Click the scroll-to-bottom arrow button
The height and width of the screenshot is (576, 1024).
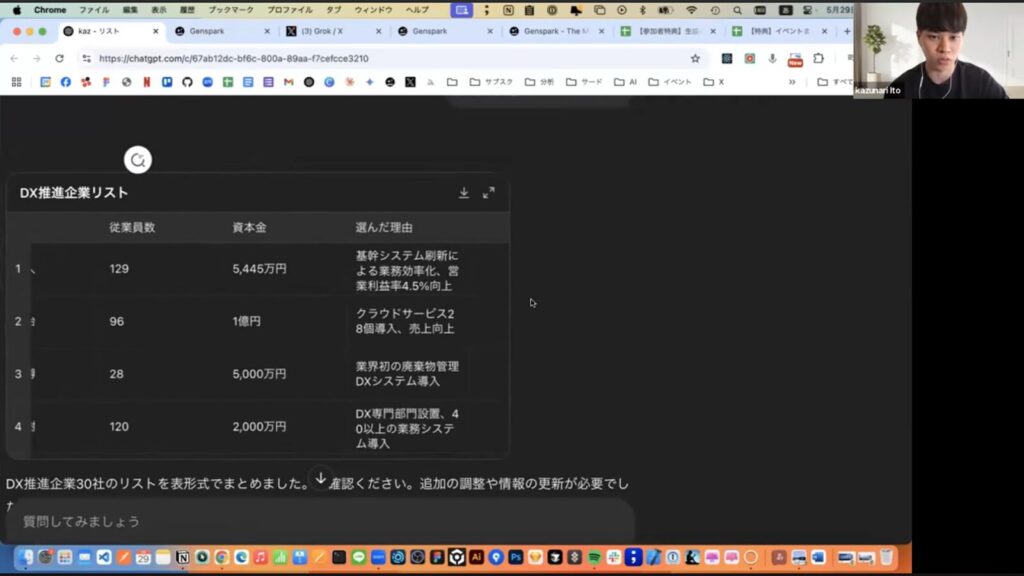click(x=320, y=479)
